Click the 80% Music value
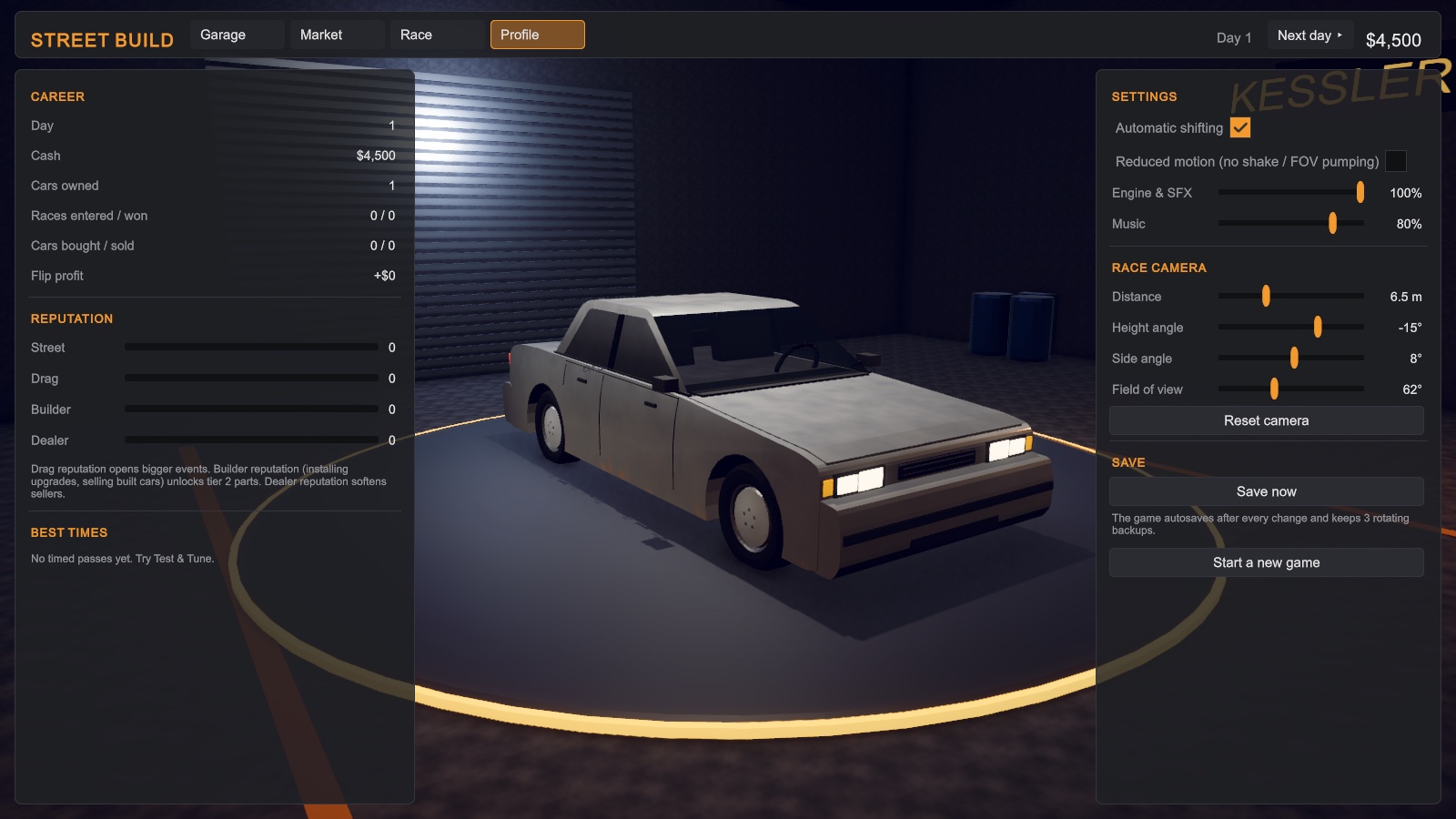Image resolution: width=1456 pixels, height=819 pixels. [1409, 224]
